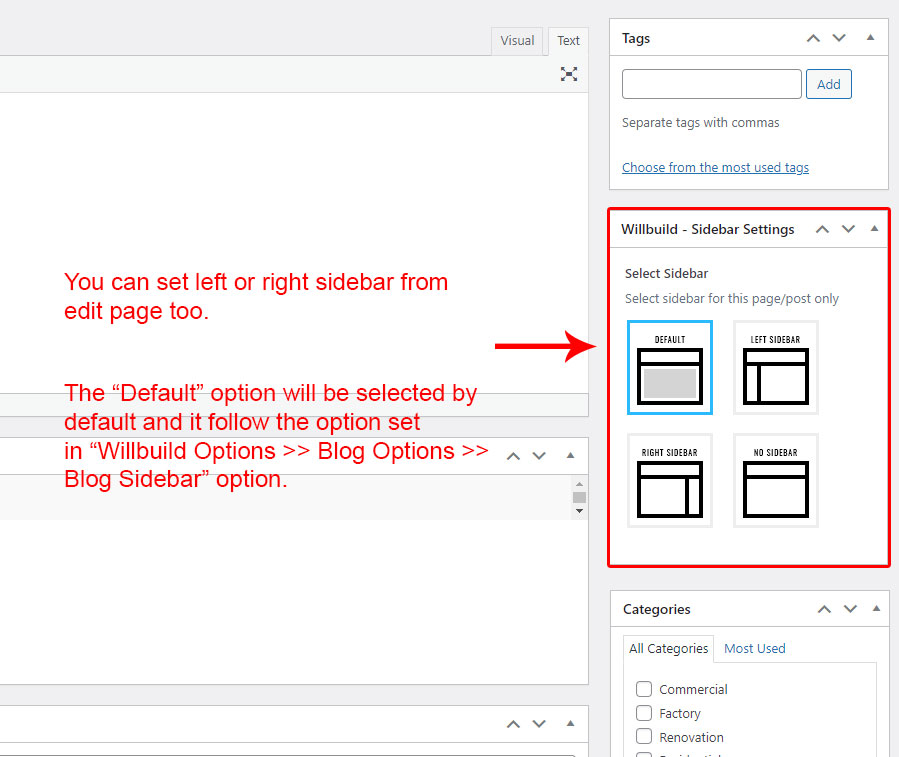Collapse the Willbuild Sidebar Settings panel

pyautogui.click(x=874, y=229)
